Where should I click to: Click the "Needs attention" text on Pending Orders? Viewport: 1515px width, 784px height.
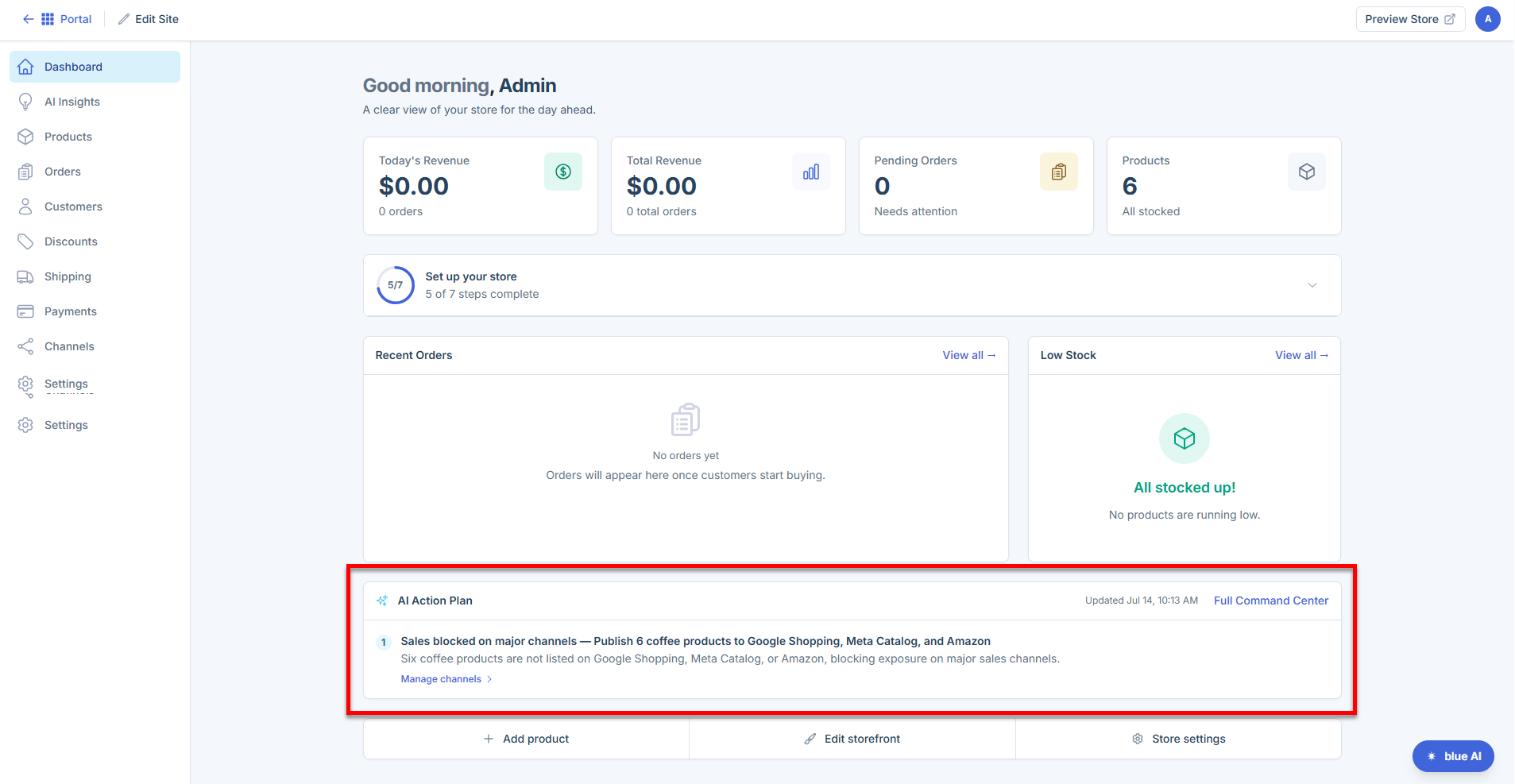click(x=916, y=211)
